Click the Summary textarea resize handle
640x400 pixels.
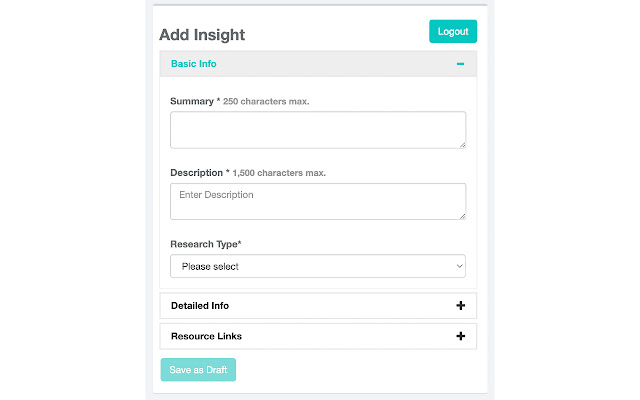(x=461, y=144)
